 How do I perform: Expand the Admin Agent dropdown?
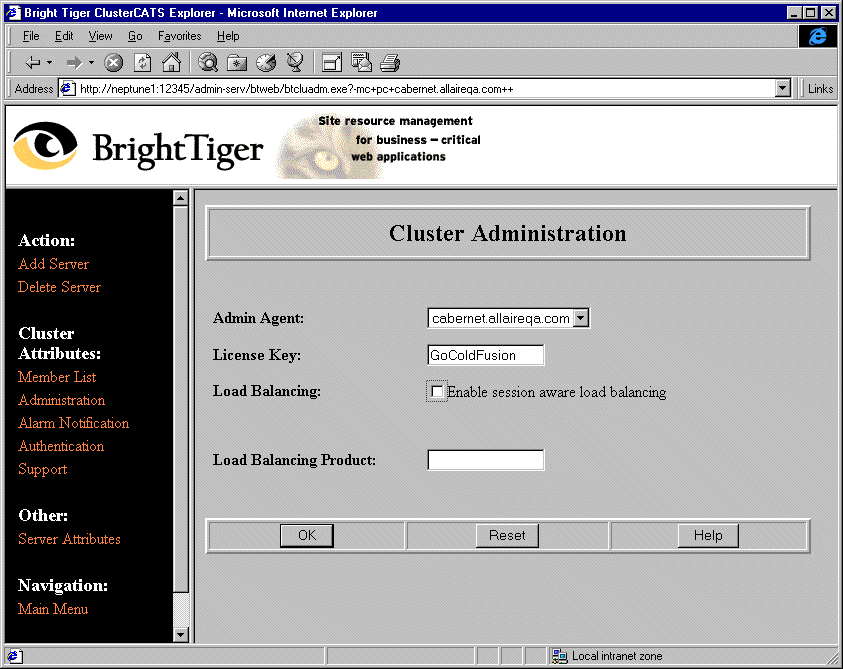[x=581, y=318]
